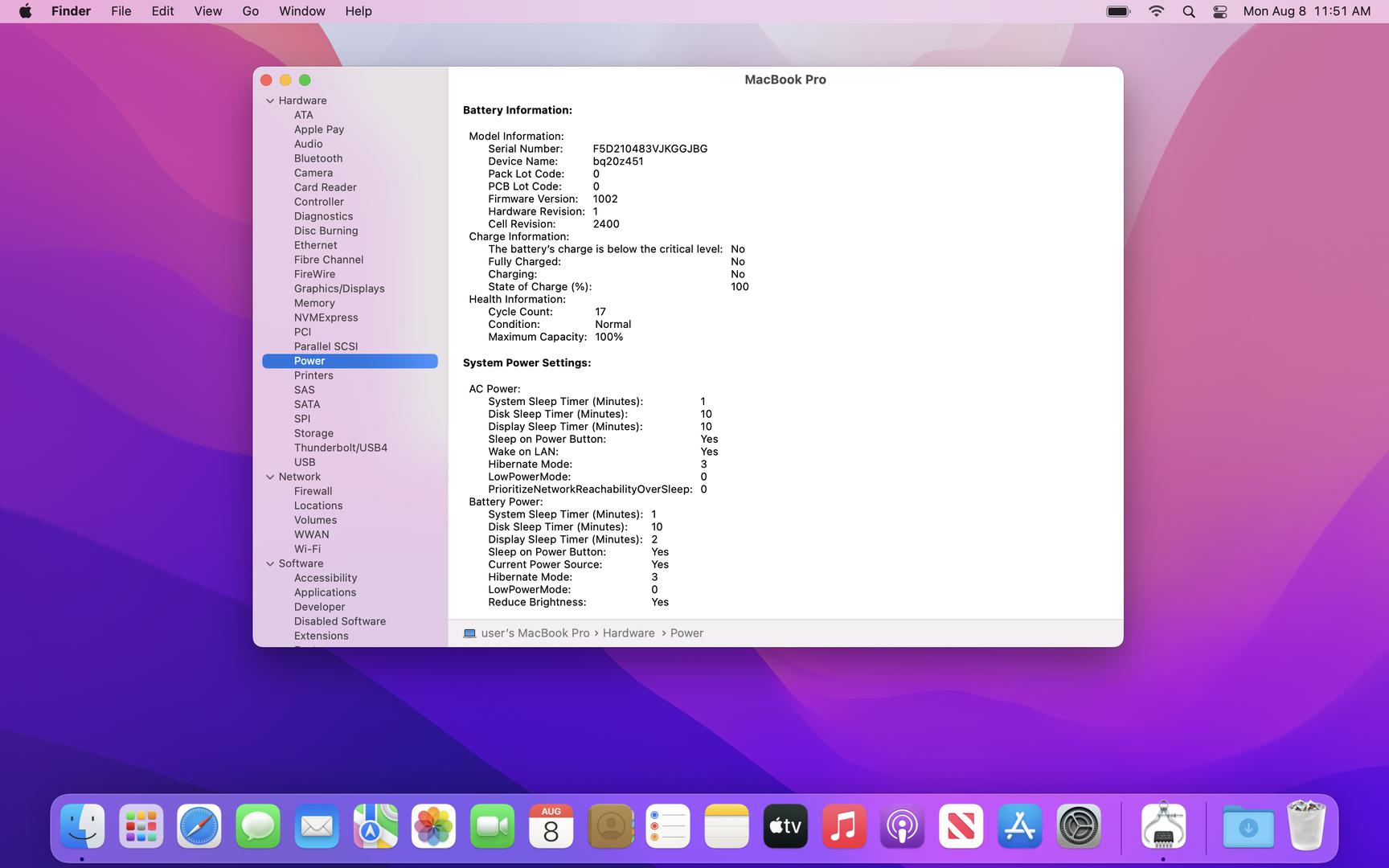Open the Help menu
The height and width of the screenshot is (868, 1389).
point(359,11)
